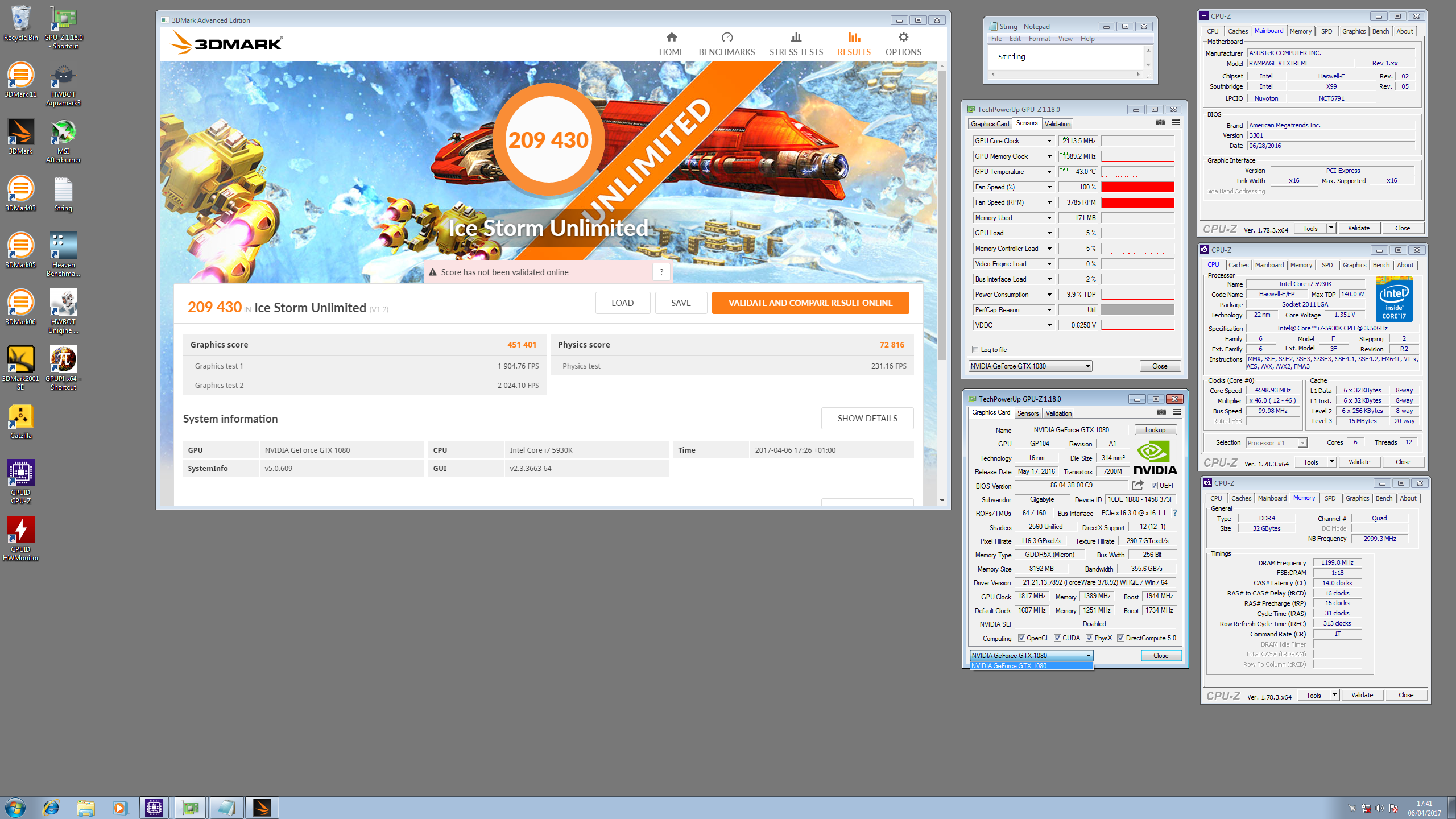Click the Fan Speed (RPM) red graph
This screenshot has width=1456, height=819.
pyautogui.click(x=1137, y=202)
